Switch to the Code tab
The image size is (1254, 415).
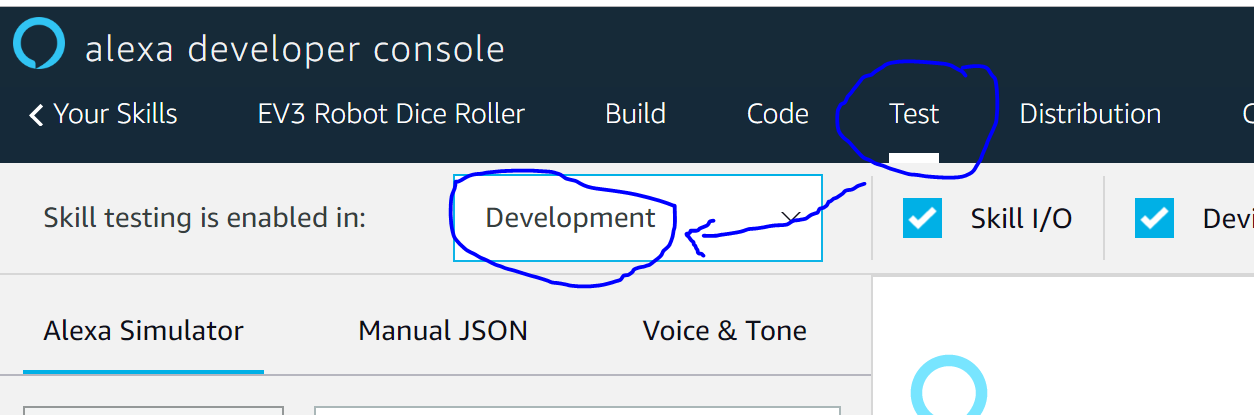click(x=778, y=114)
